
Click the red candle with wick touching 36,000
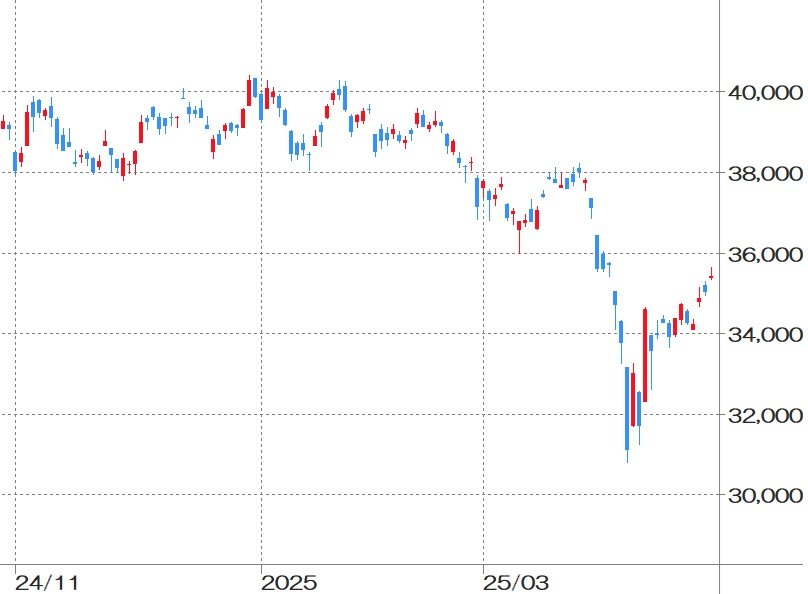pyautogui.click(x=519, y=227)
